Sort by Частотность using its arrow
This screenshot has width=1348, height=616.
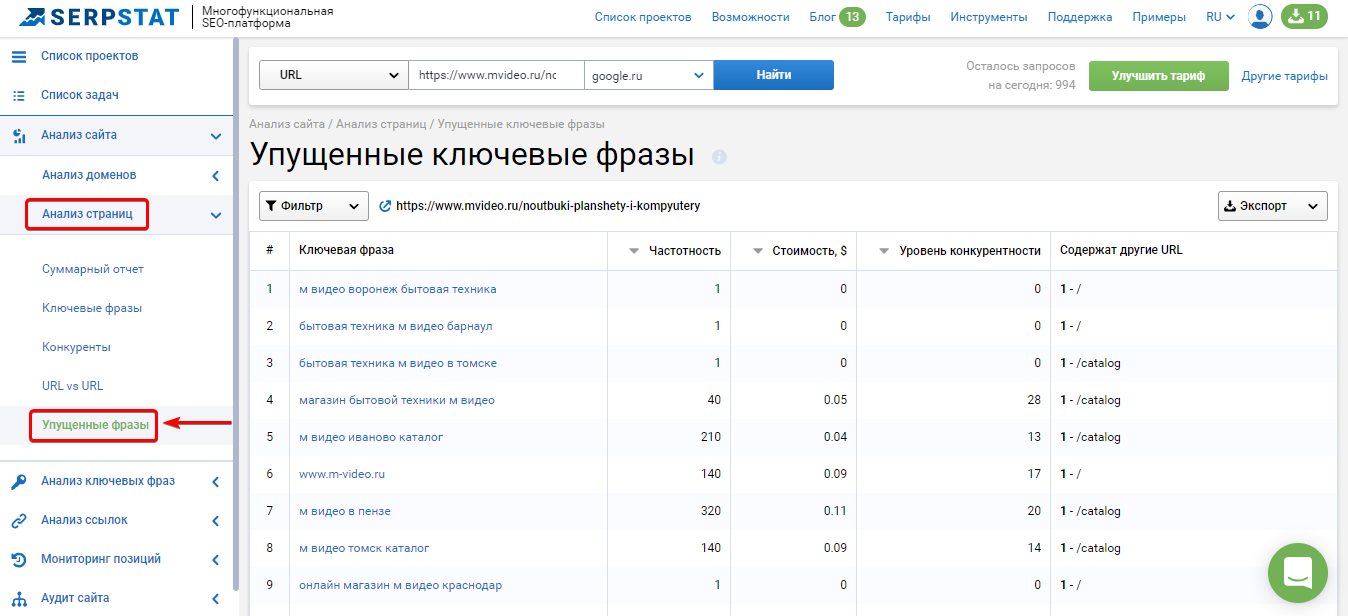634,251
